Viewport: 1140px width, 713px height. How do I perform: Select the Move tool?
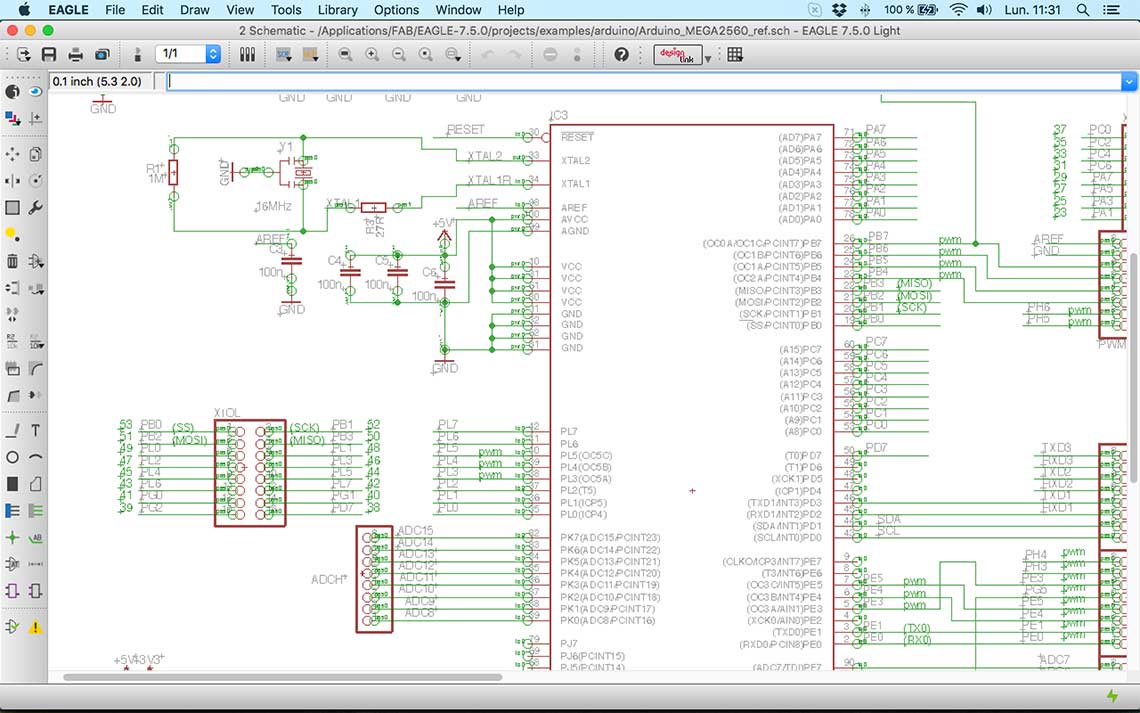12,154
